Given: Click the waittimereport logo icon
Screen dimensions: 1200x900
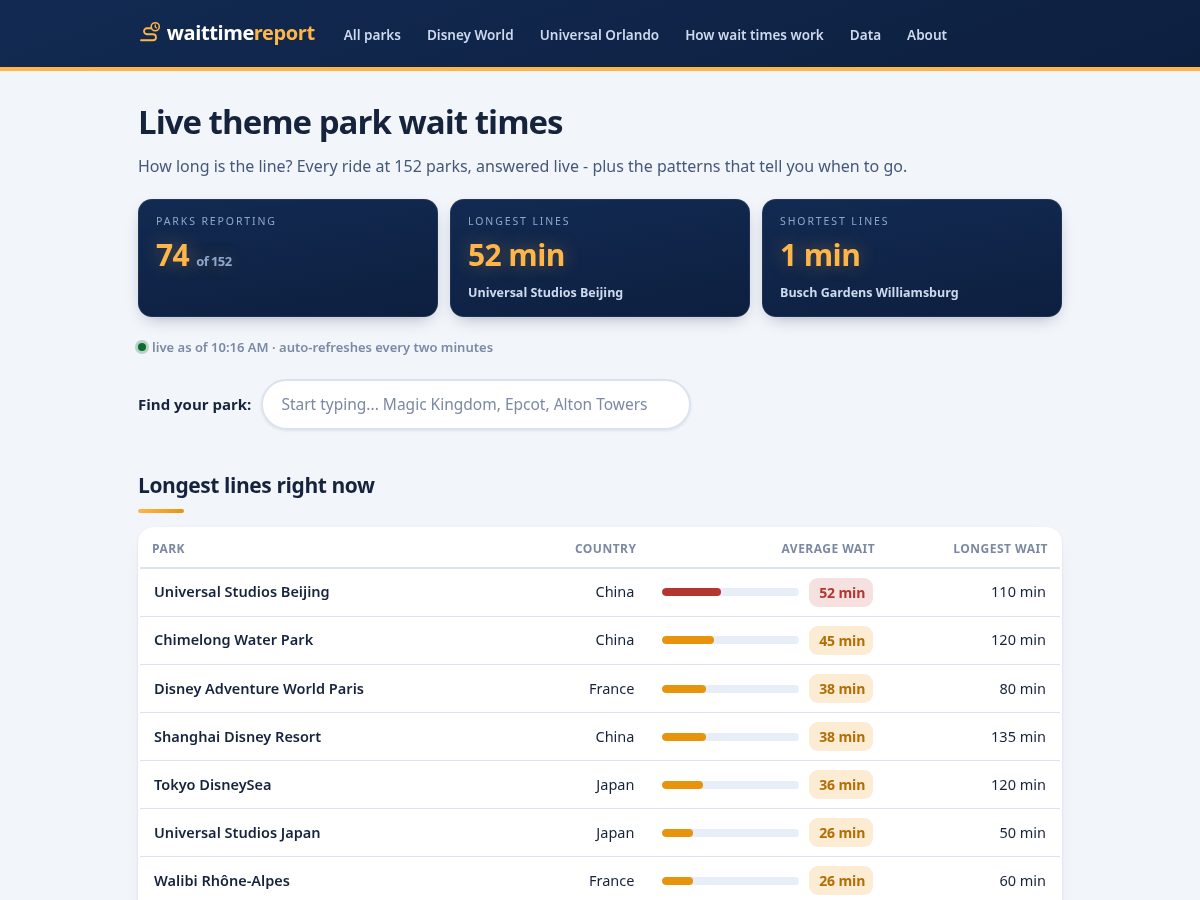Looking at the screenshot, I should pyautogui.click(x=150, y=33).
